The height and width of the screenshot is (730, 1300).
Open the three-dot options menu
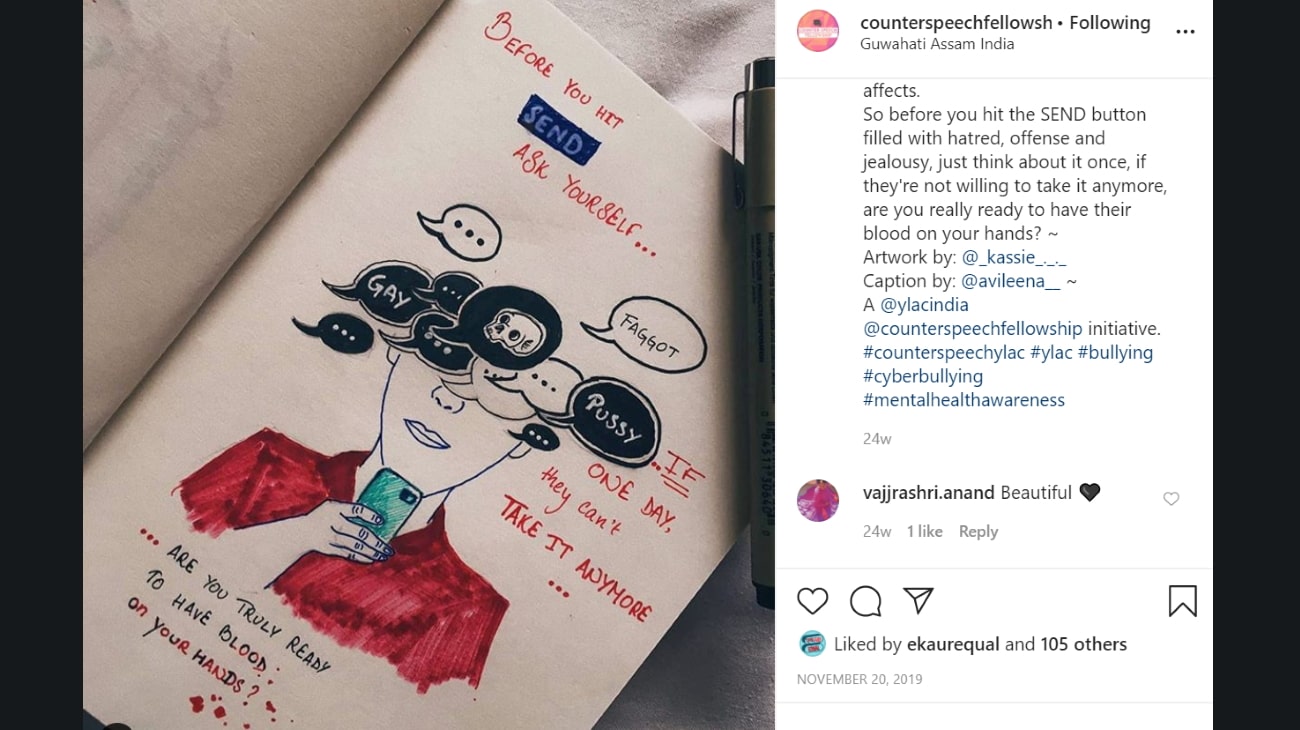tap(1185, 32)
